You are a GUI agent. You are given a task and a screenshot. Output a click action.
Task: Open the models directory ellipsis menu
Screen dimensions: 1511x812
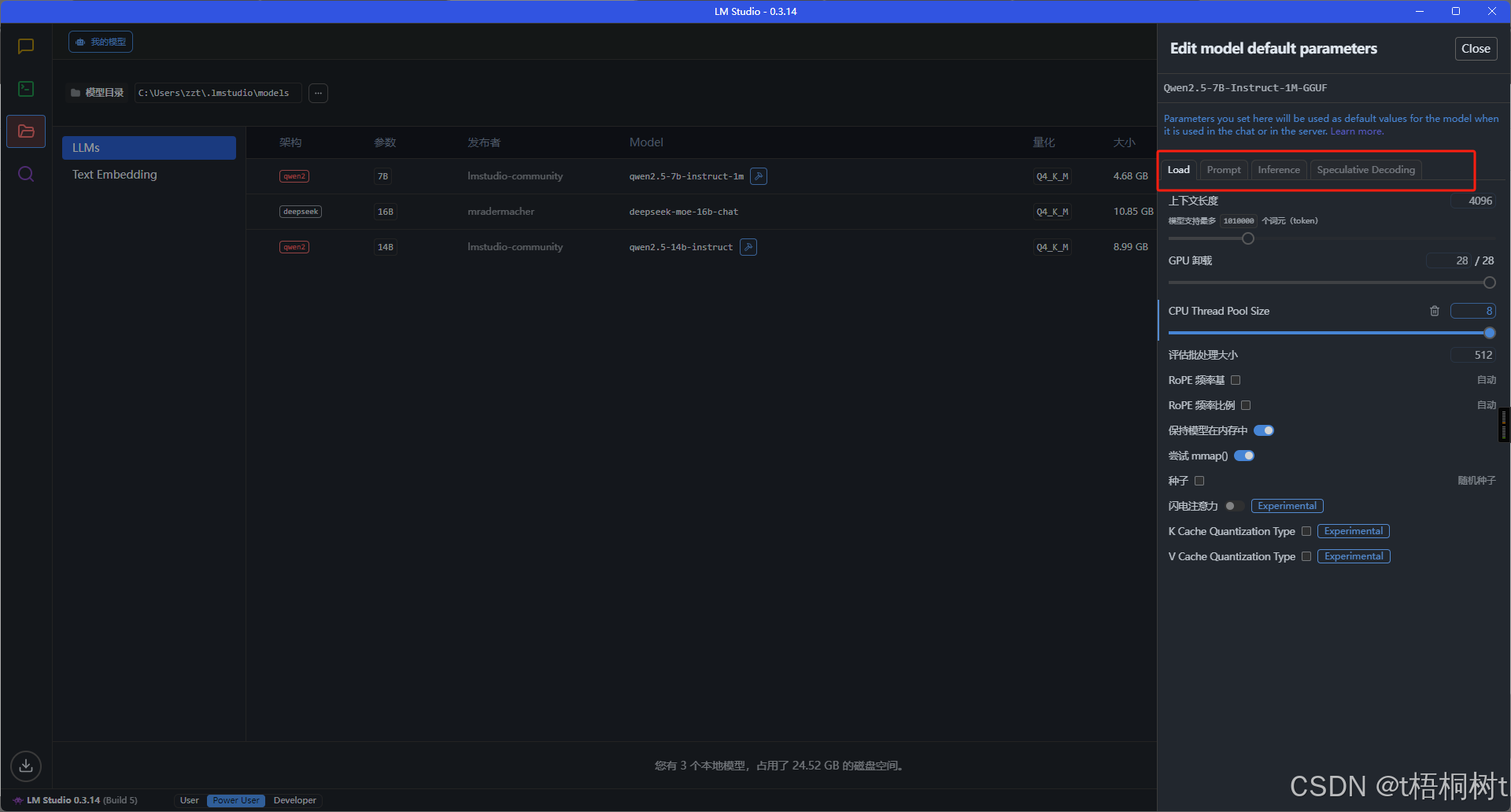[x=318, y=93]
